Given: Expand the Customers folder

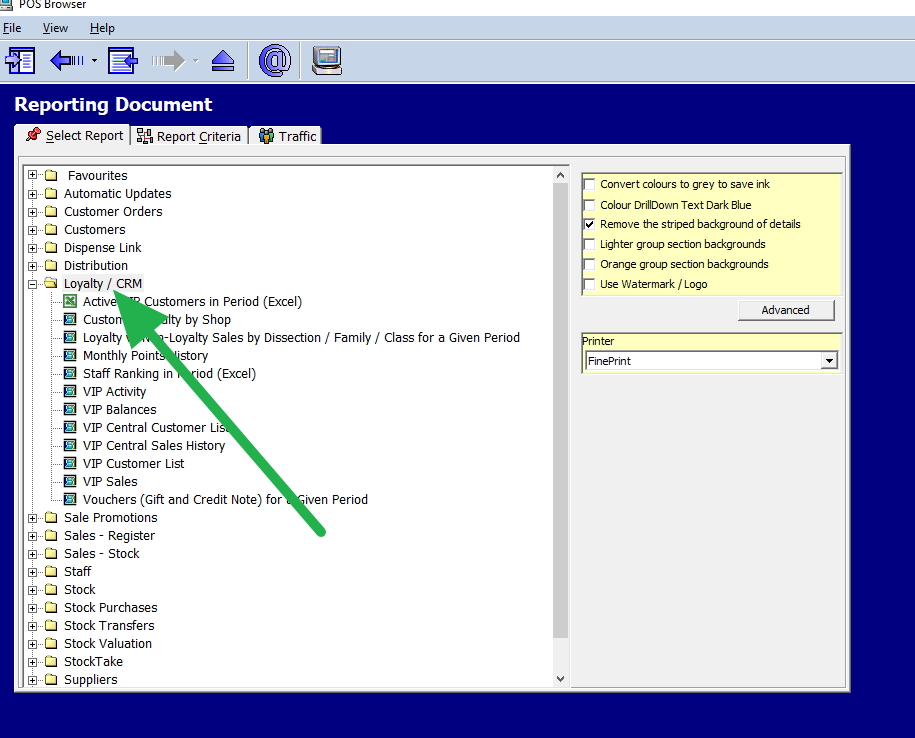Looking at the screenshot, I should point(33,230).
